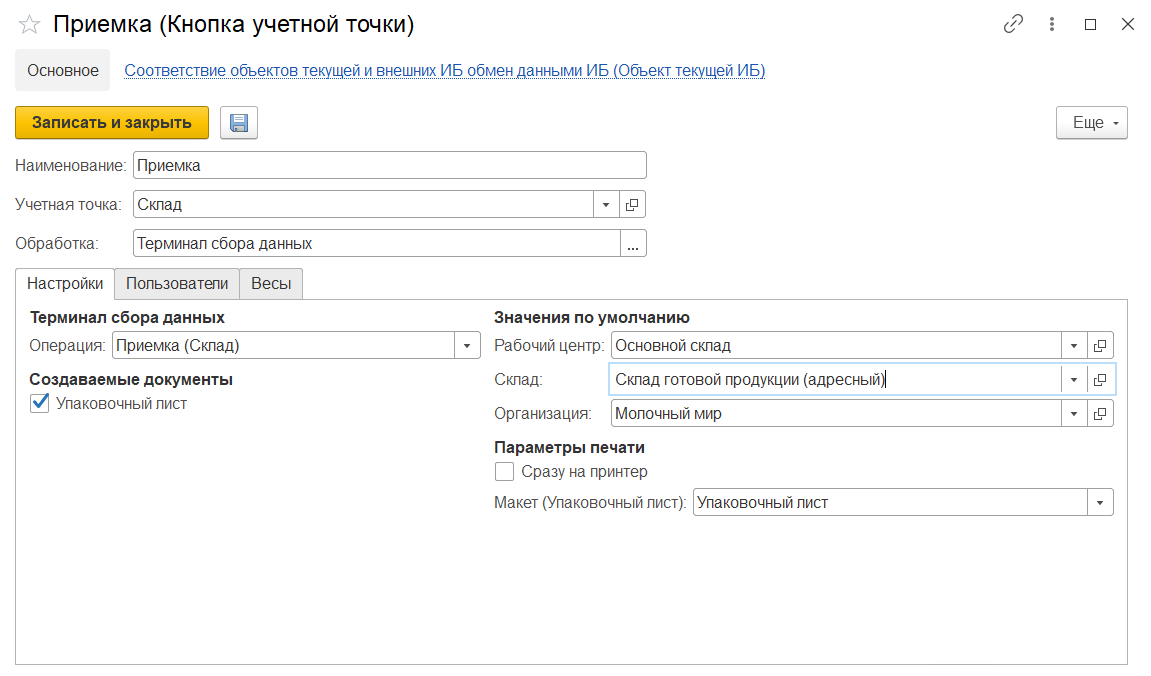Uncheck the Упаковочный лист checkbox
The width and height of the screenshot is (1151, 676).
(40, 404)
